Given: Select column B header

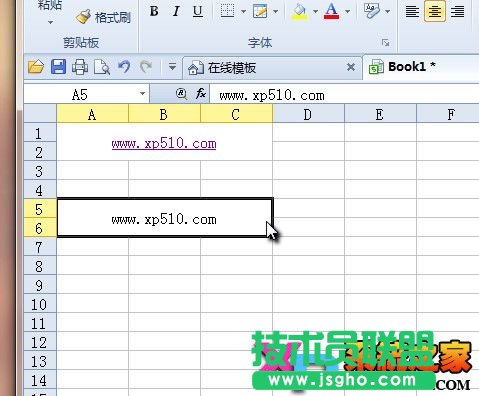Looking at the screenshot, I should (164, 115).
